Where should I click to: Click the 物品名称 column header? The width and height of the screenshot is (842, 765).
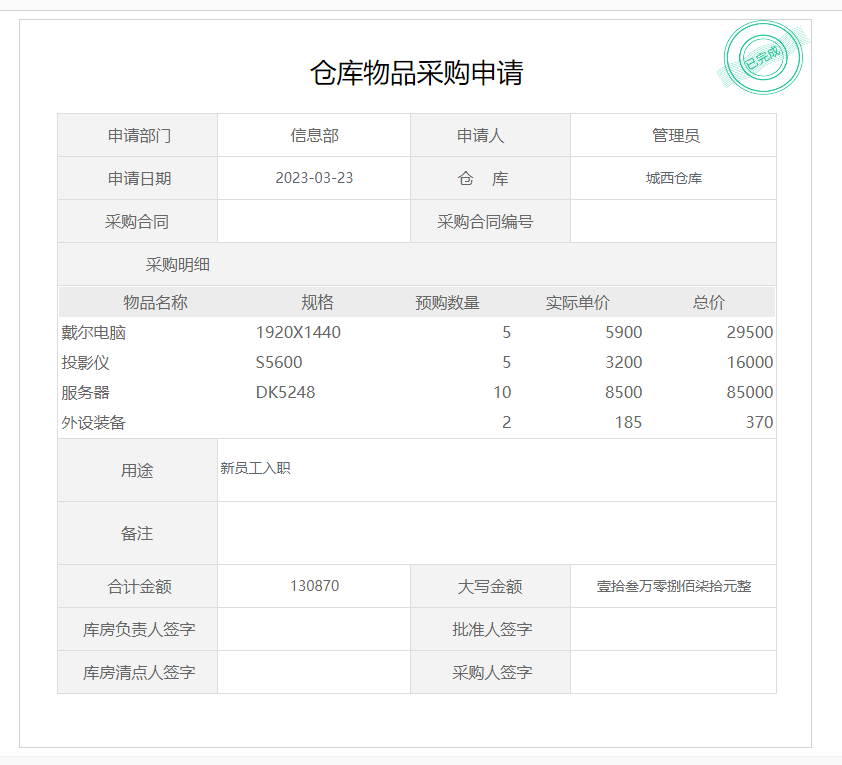point(155,302)
